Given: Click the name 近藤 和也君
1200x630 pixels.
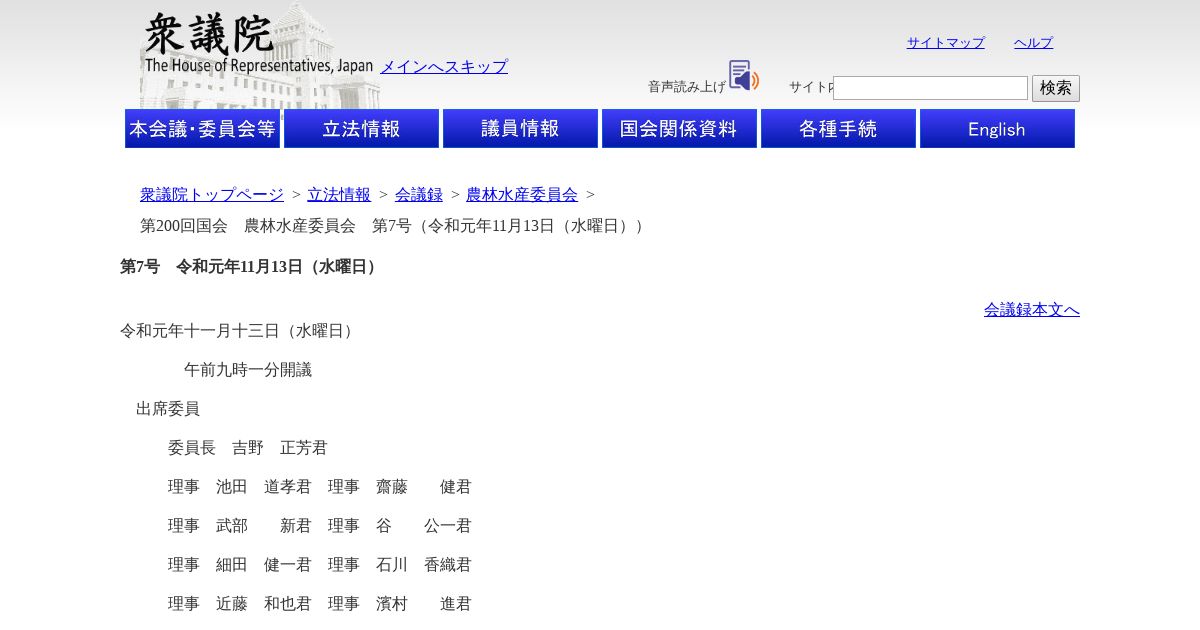Looking at the screenshot, I should point(264,604).
